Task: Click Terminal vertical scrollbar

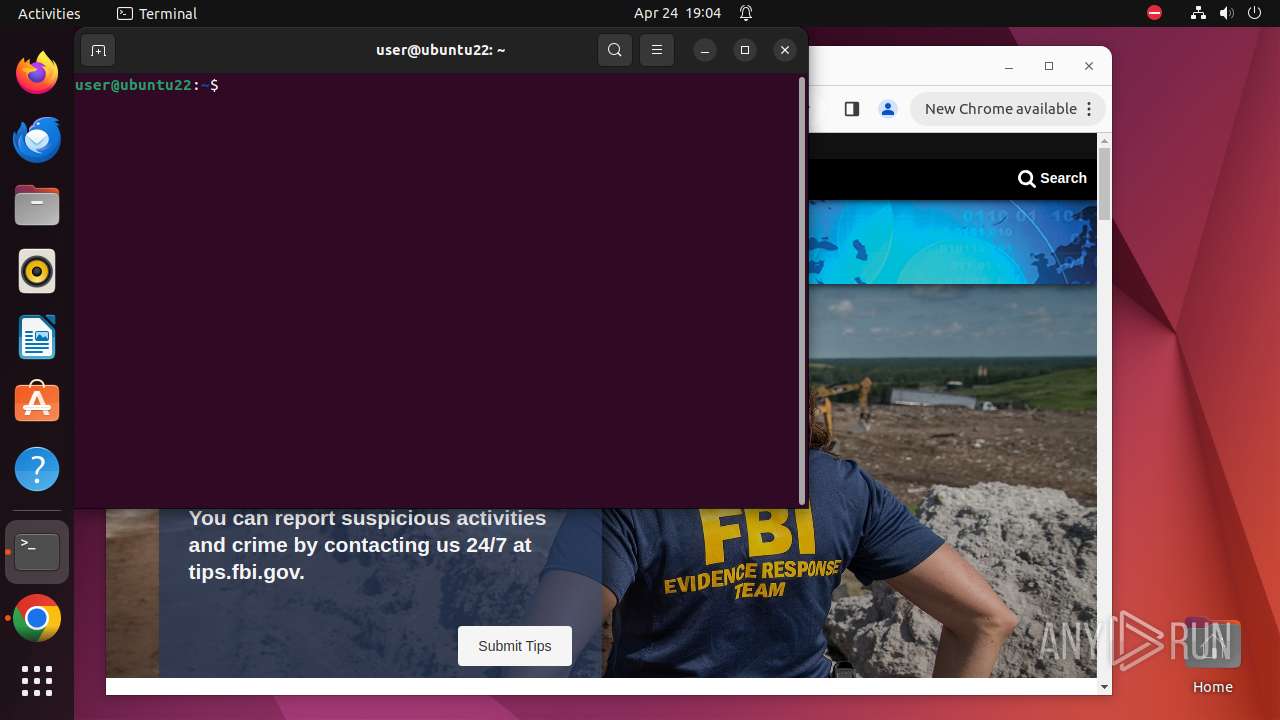Action: (x=802, y=290)
